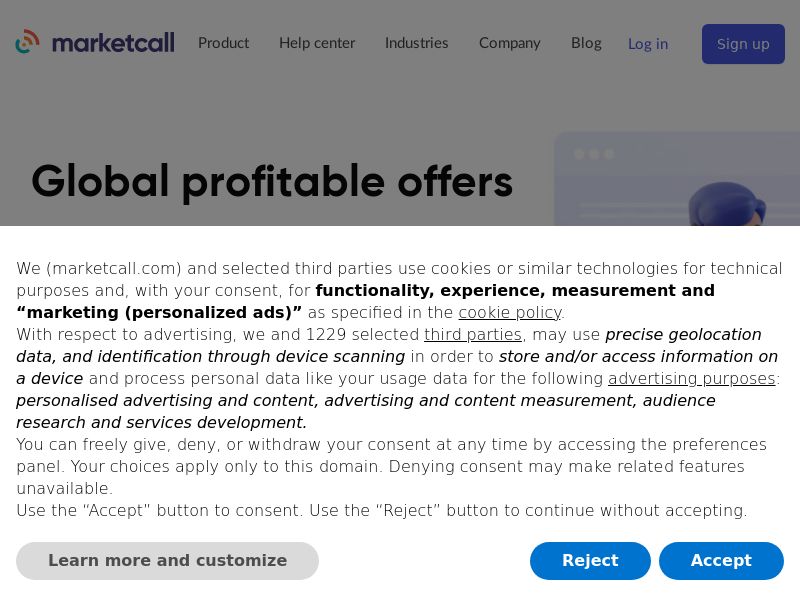Click the blue character illustration

point(727,204)
